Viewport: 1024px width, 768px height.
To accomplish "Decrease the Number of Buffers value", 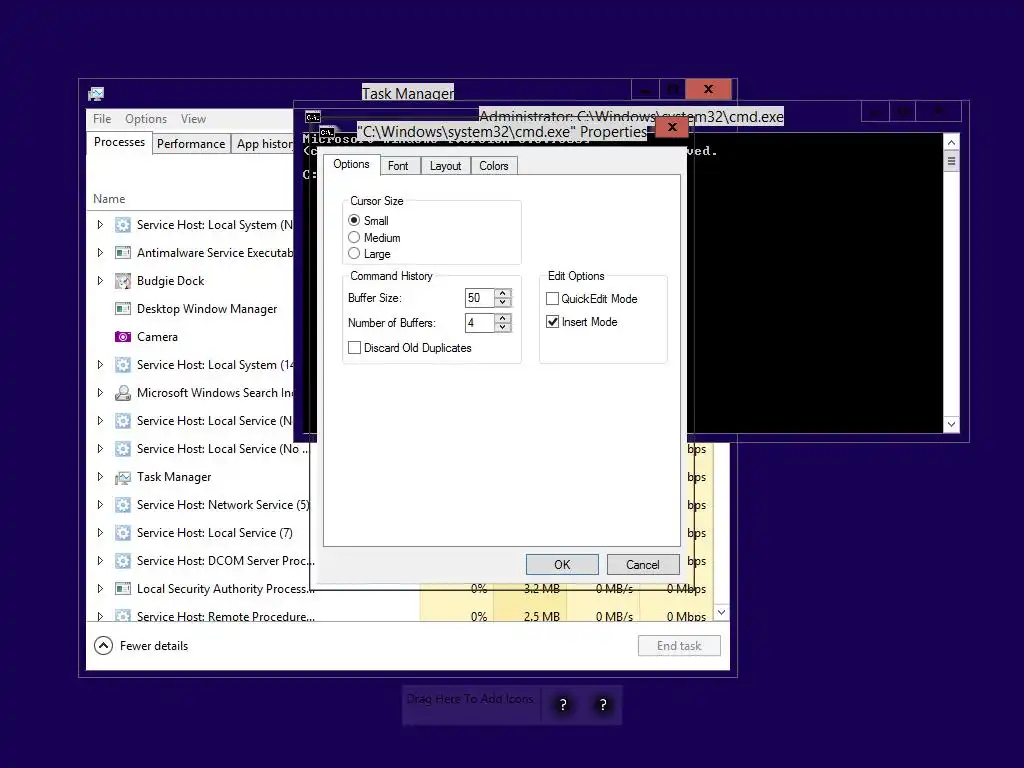I will tap(502, 327).
